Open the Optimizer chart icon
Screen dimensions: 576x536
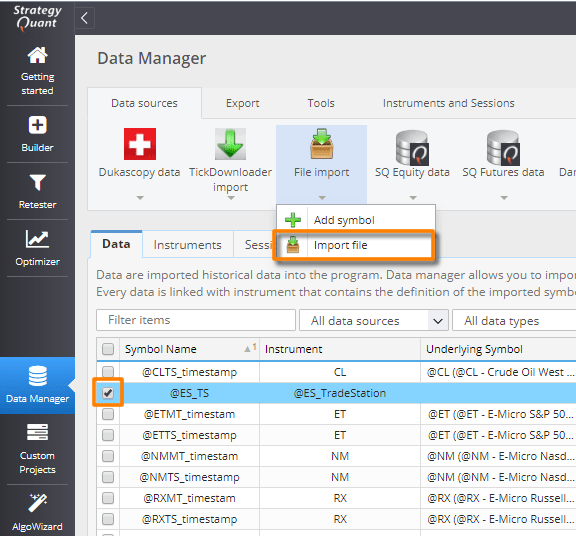(37, 239)
